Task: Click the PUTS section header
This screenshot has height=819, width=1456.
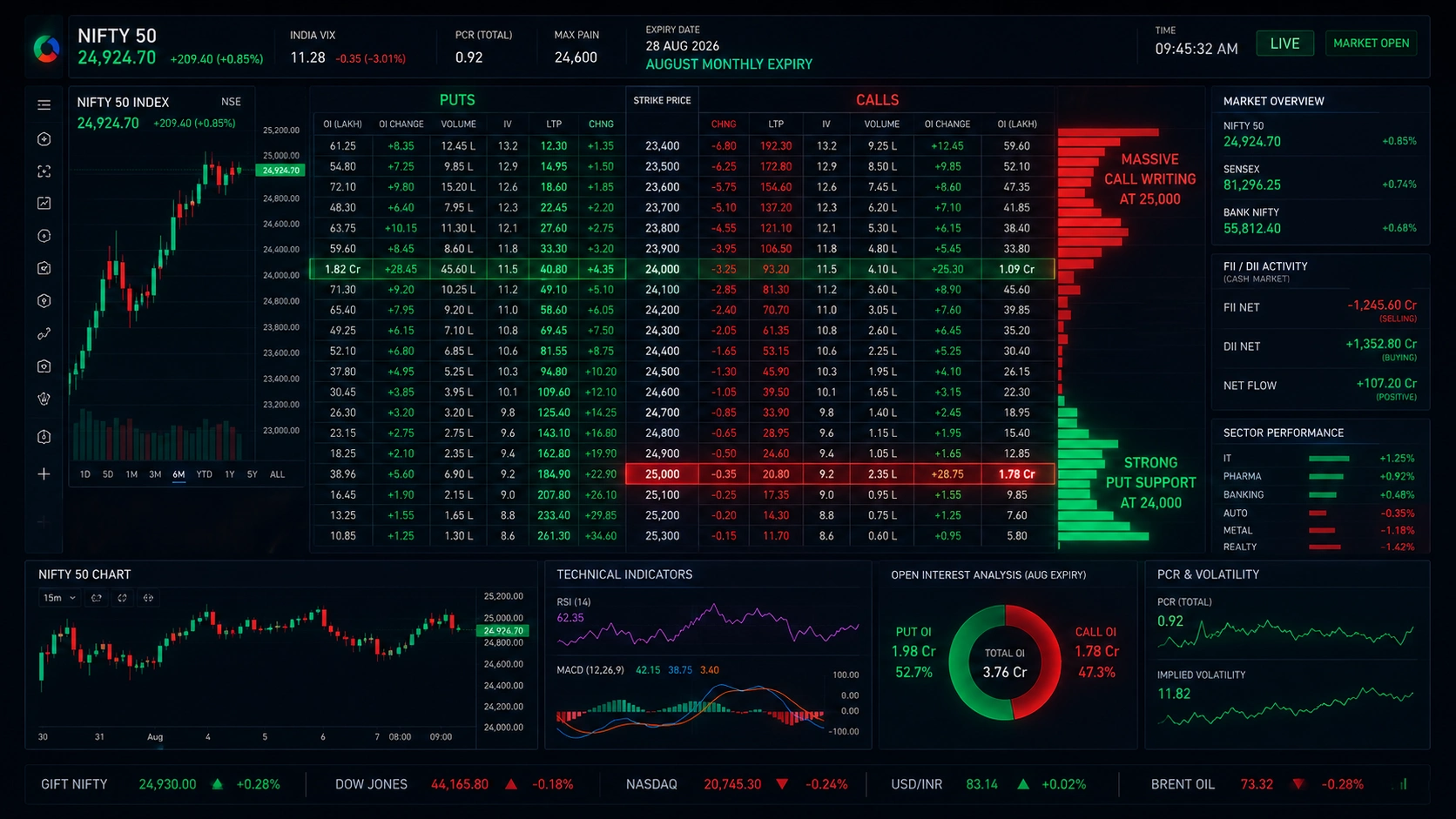Action: coord(457,100)
